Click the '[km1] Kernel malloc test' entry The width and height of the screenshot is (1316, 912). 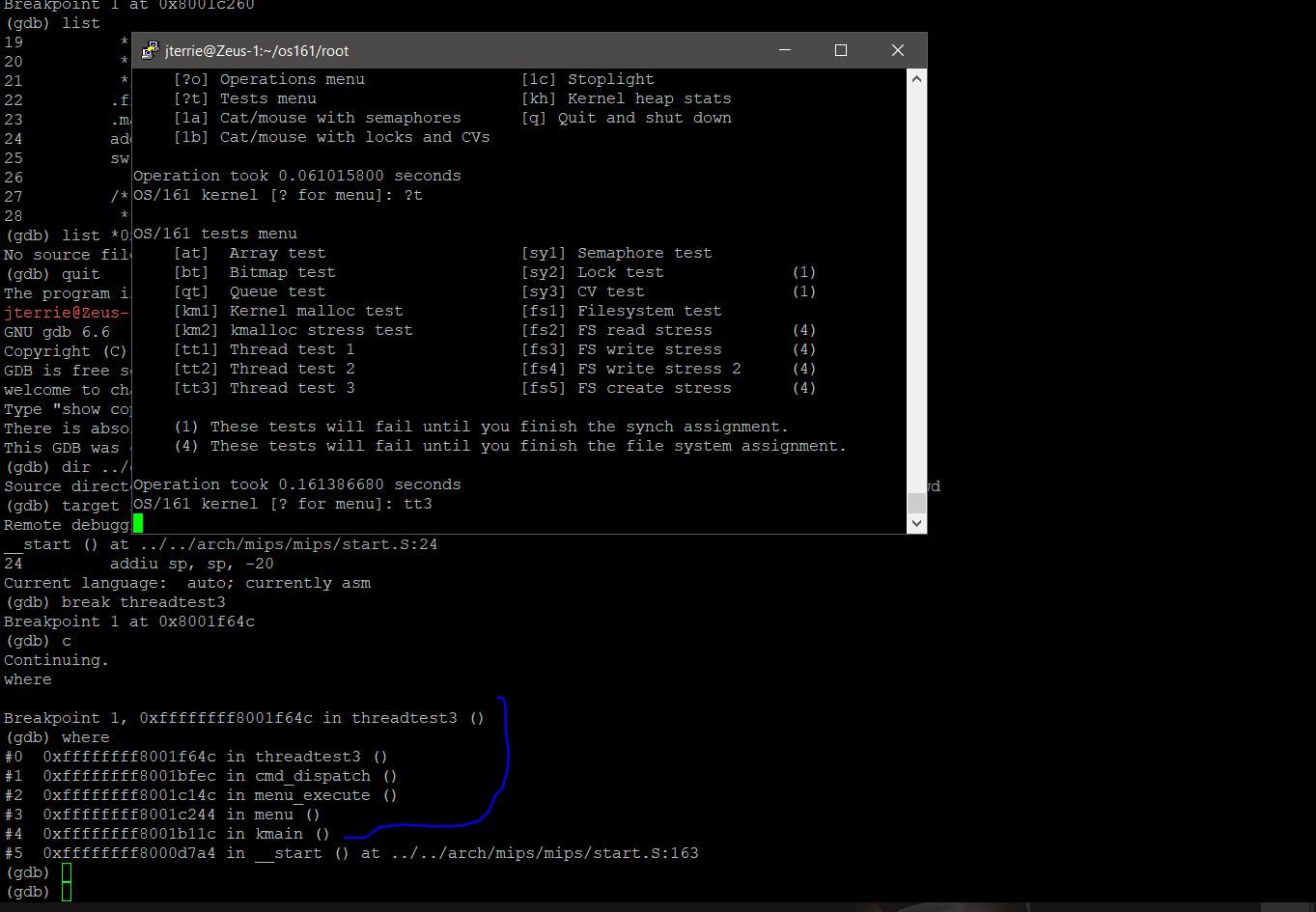pos(289,311)
